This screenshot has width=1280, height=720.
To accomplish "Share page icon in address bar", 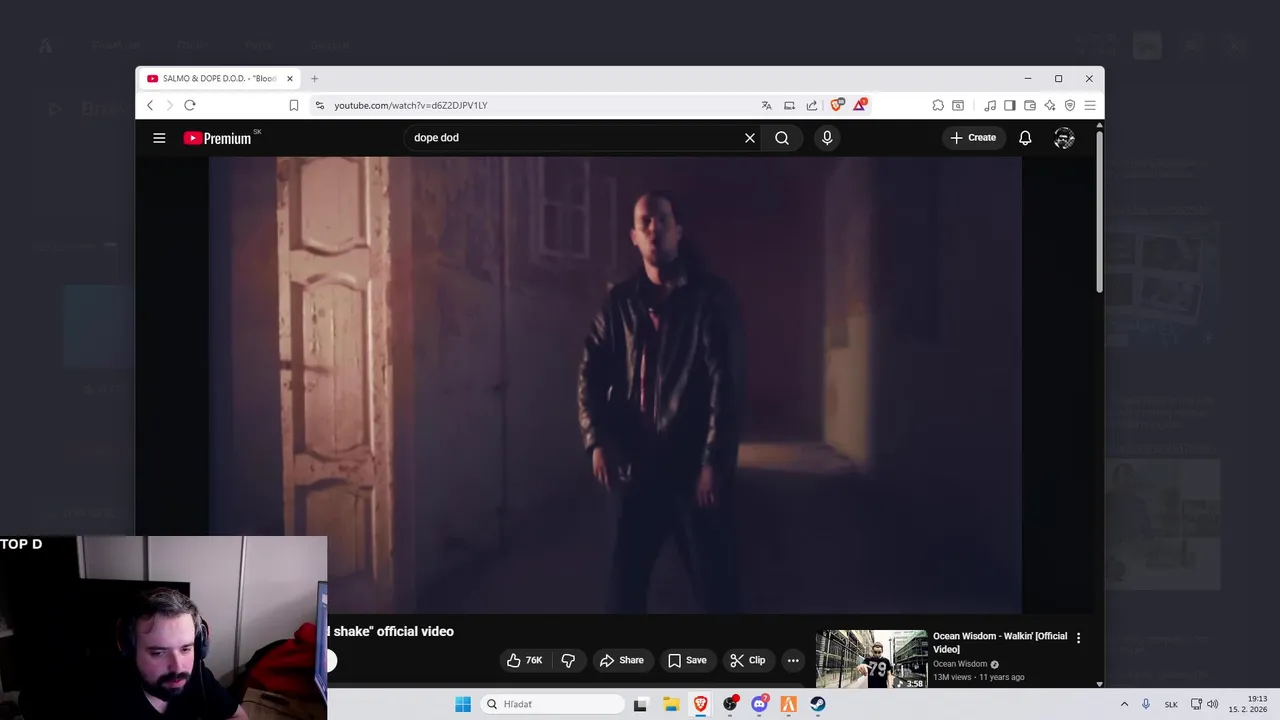I will point(811,105).
